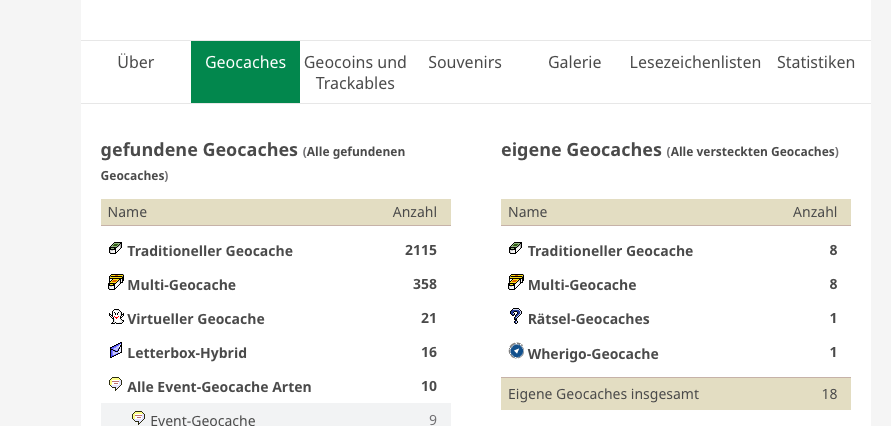Open the Über tab
891x426 pixels.
click(x=136, y=62)
